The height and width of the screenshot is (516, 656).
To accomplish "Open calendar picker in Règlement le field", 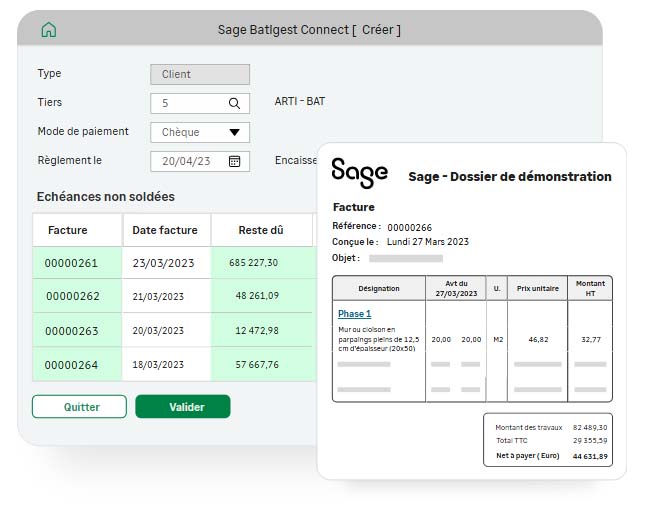I will (234, 161).
